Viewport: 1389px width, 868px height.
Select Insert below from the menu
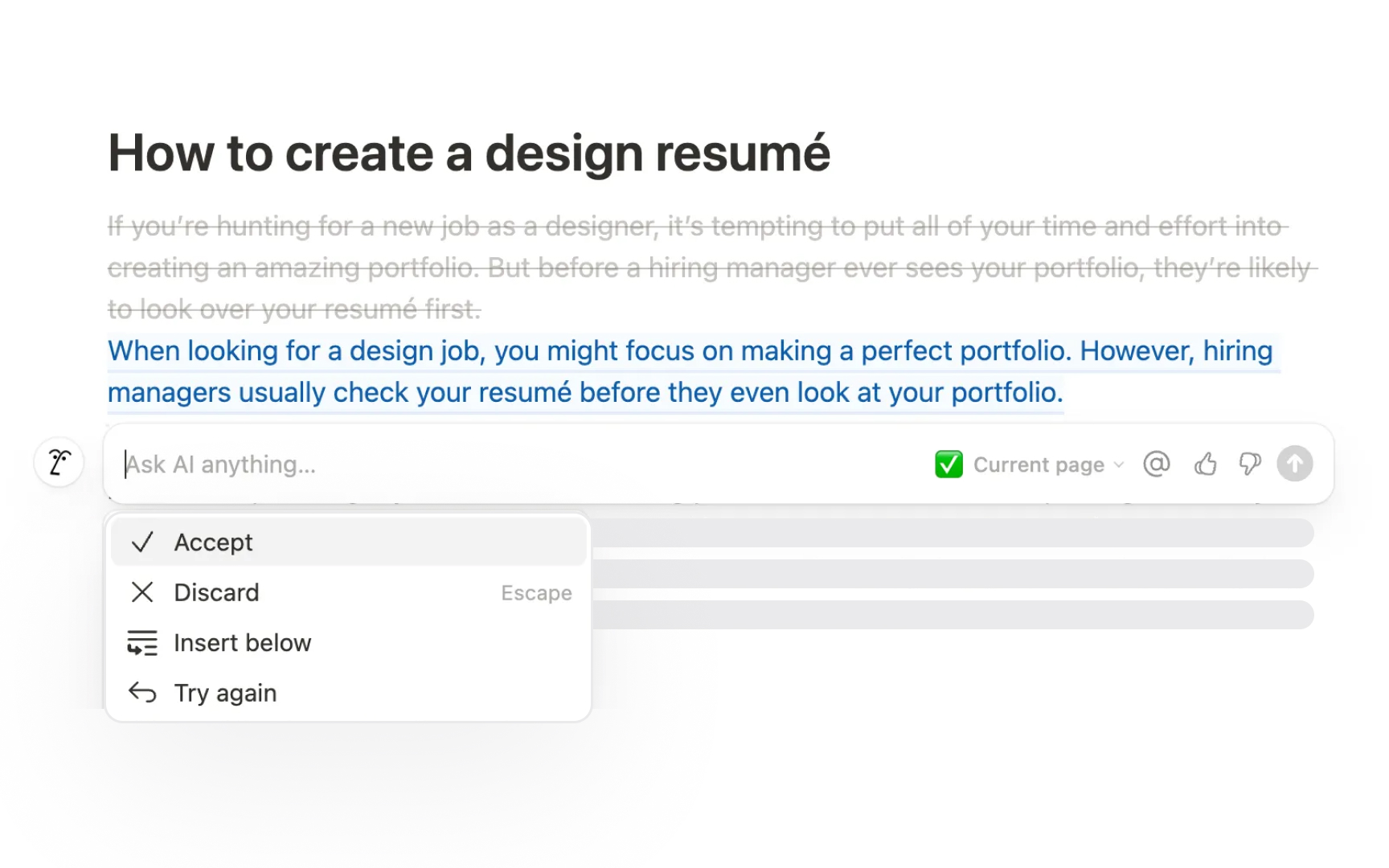[348, 643]
